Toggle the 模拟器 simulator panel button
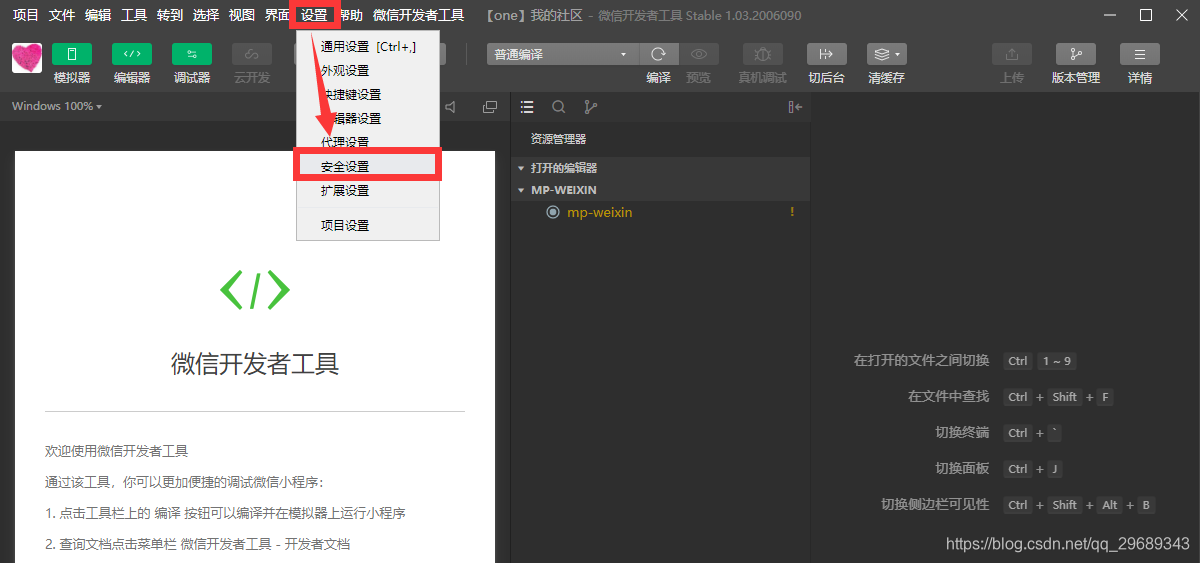The width and height of the screenshot is (1200, 563). pyautogui.click(x=72, y=54)
